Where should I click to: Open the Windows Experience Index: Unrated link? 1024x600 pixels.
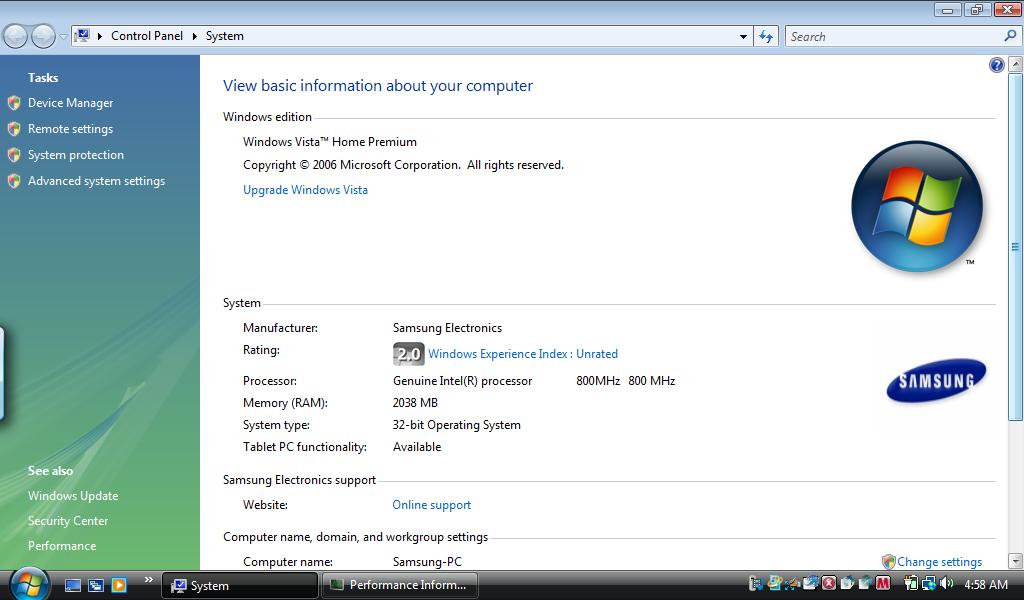[x=523, y=354]
